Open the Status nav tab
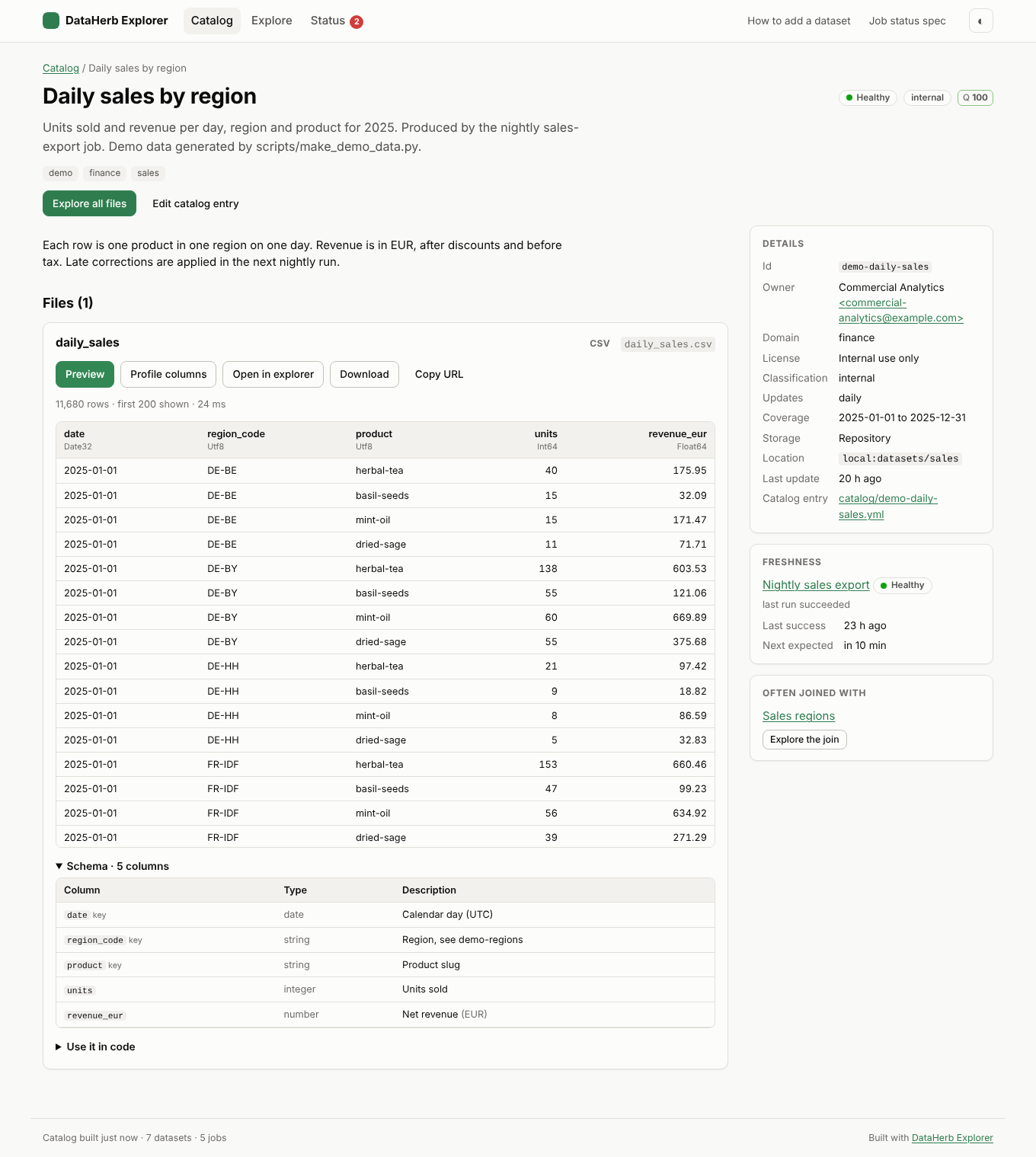 (337, 21)
